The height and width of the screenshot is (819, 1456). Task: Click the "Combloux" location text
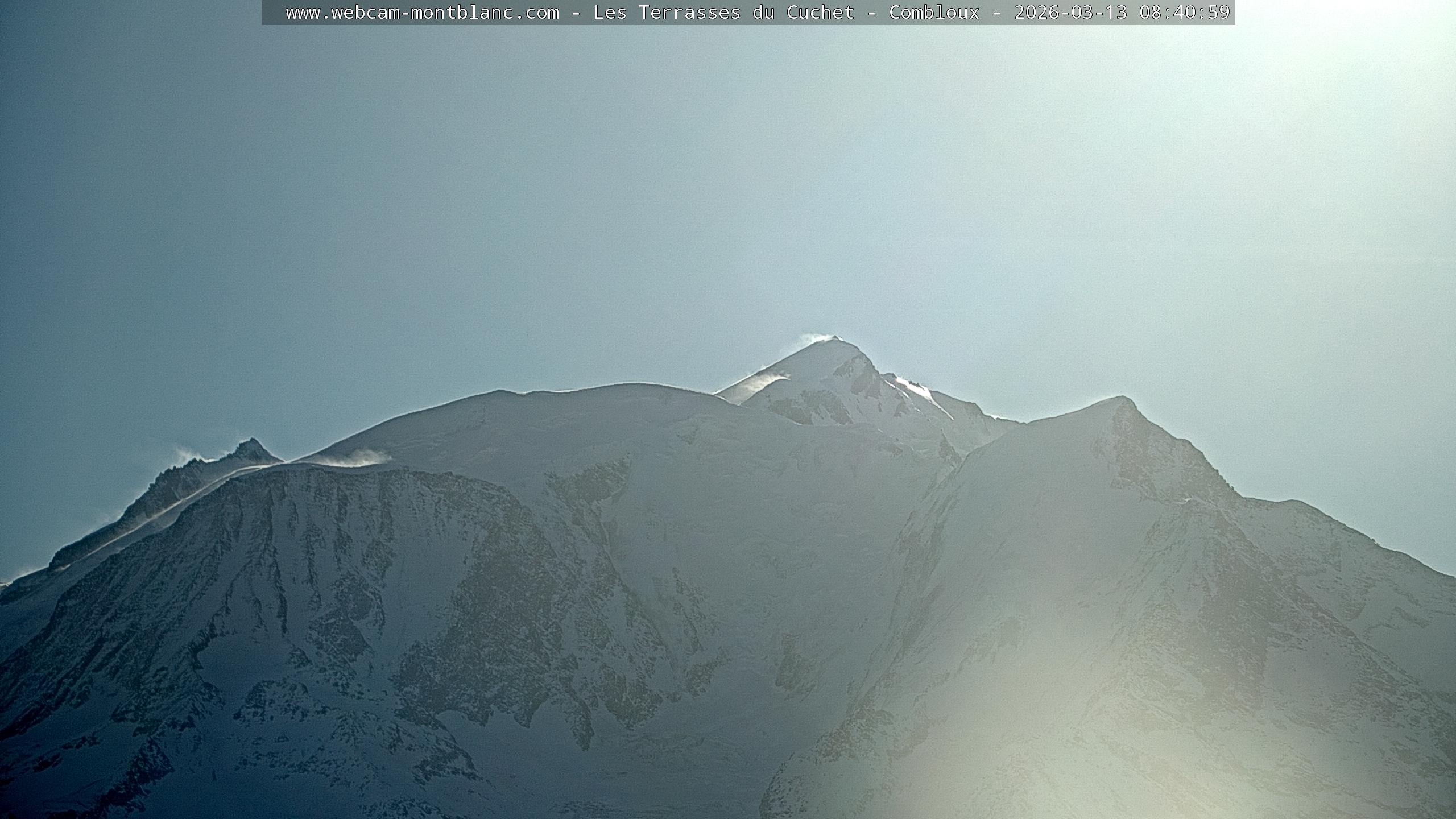[x=934, y=13]
